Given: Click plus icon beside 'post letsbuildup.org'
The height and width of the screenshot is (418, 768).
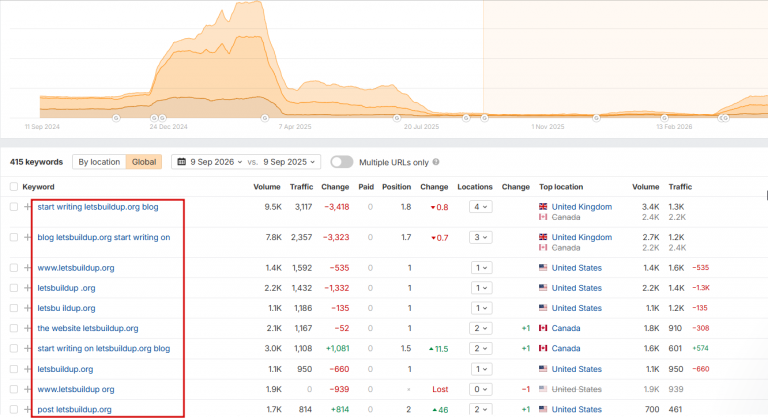Looking at the screenshot, I should pyautogui.click(x=27, y=409).
